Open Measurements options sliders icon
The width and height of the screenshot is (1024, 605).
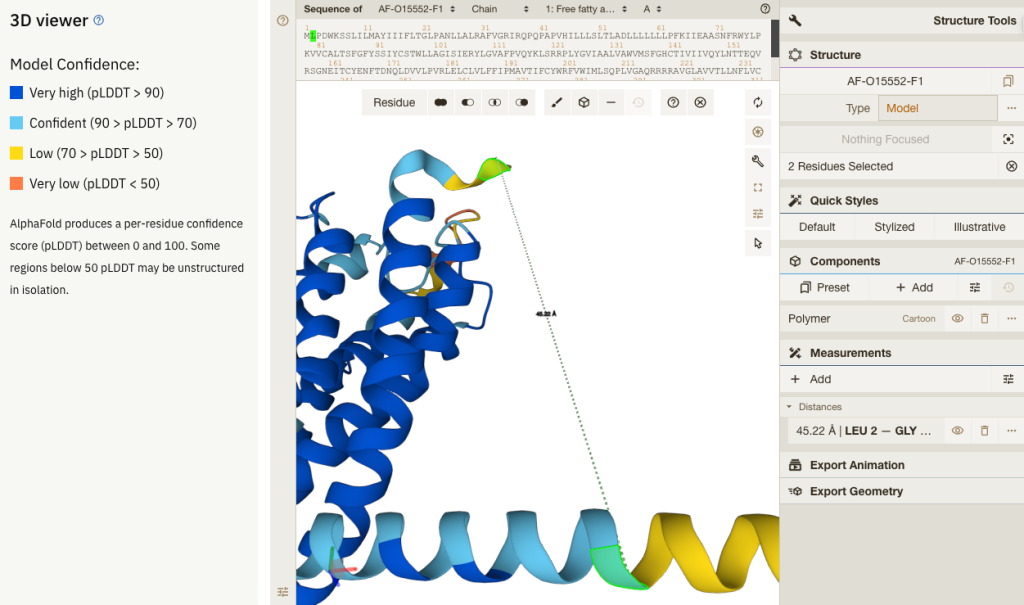1008,379
